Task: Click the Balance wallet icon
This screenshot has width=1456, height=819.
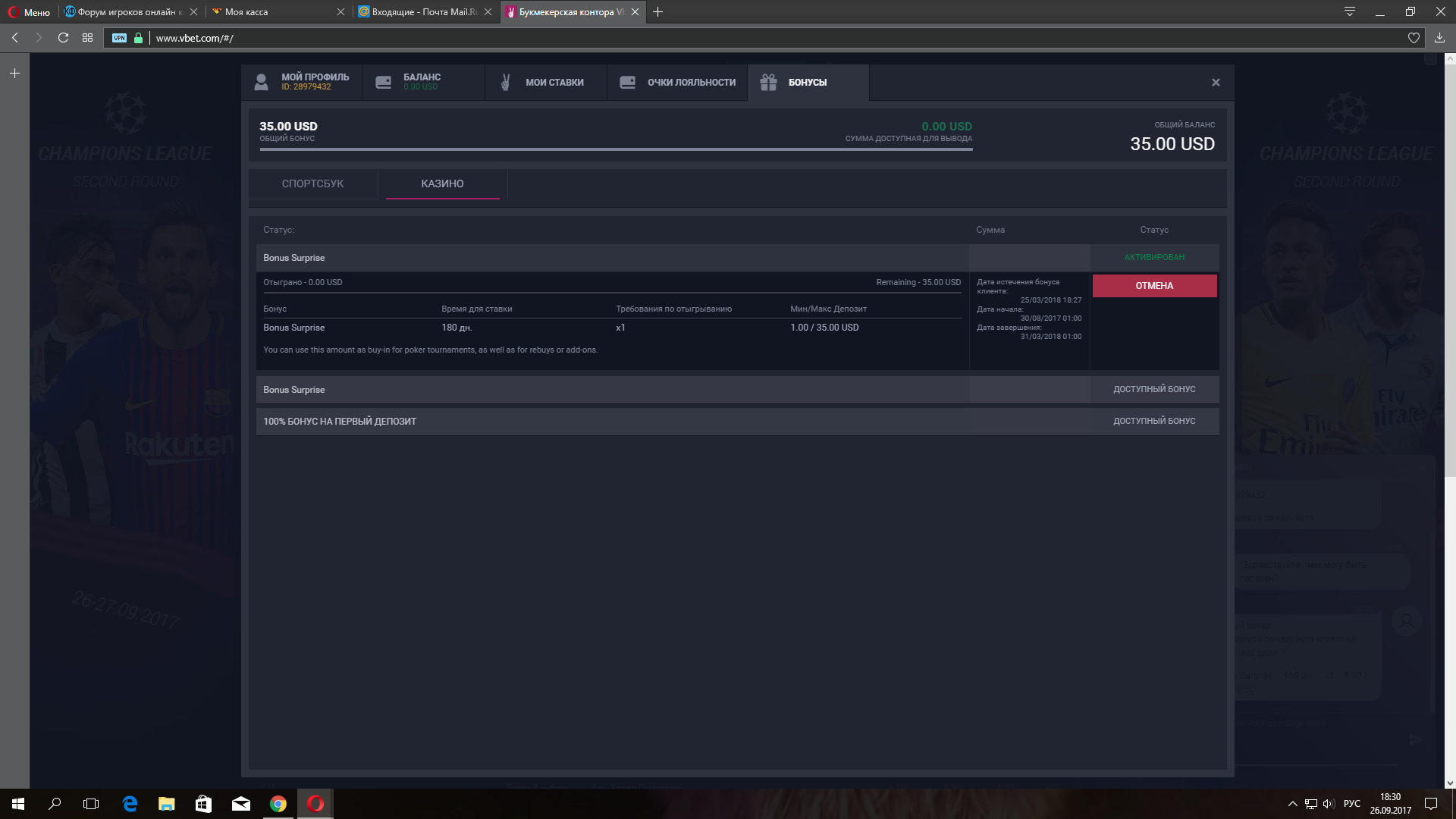Action: pos(384,82)
